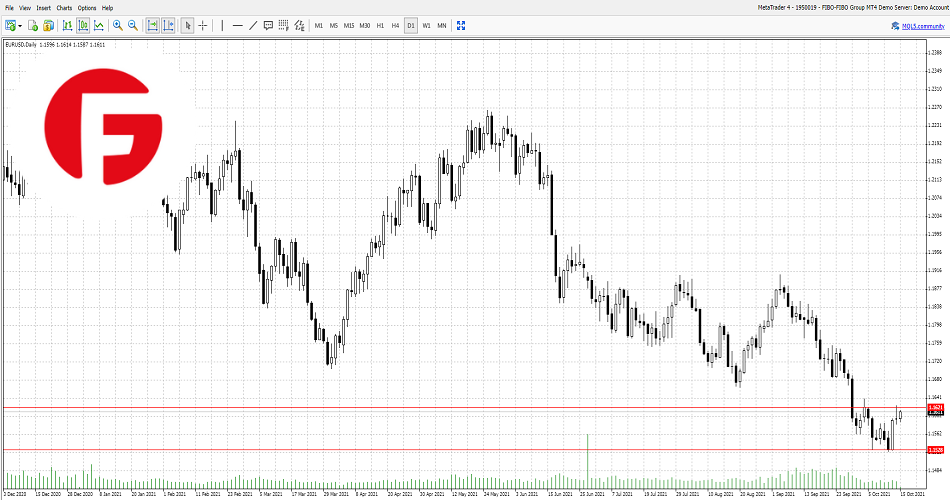
Task: Switch chart to bar chart mode
Action: (x=67, y=25)
